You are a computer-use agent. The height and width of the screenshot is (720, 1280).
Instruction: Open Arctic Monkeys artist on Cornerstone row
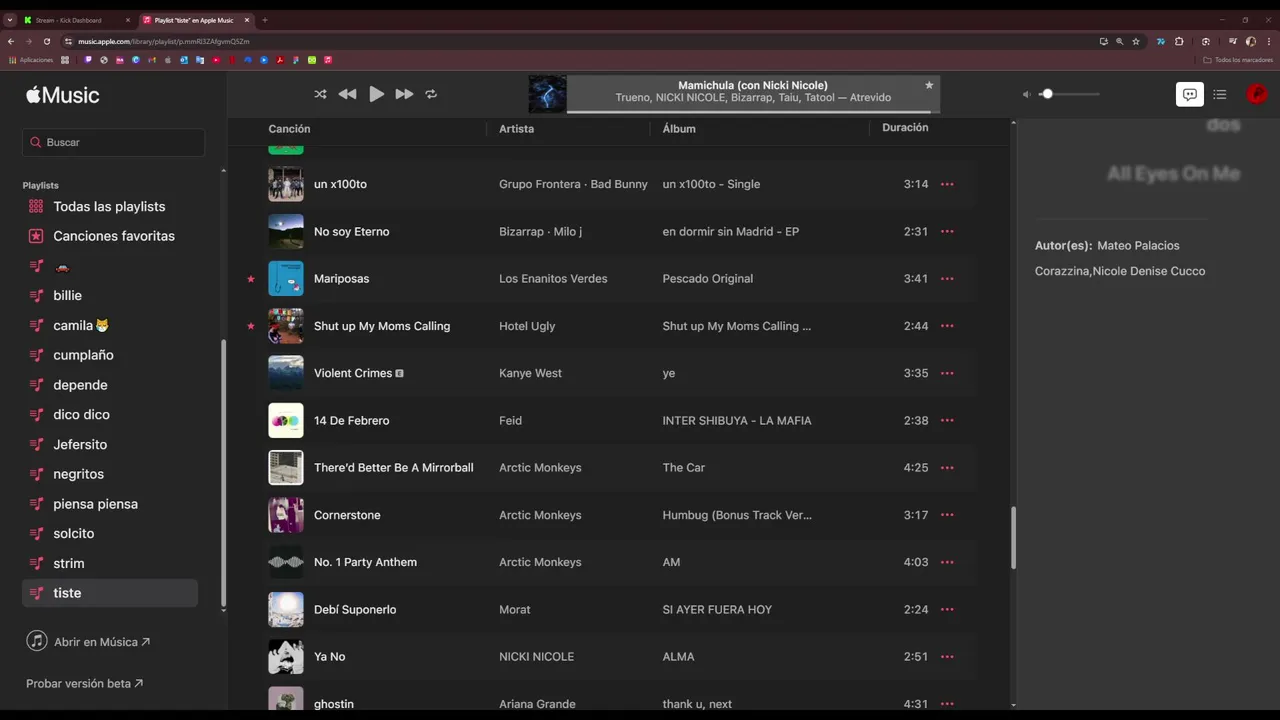click(x=540, y=515)
